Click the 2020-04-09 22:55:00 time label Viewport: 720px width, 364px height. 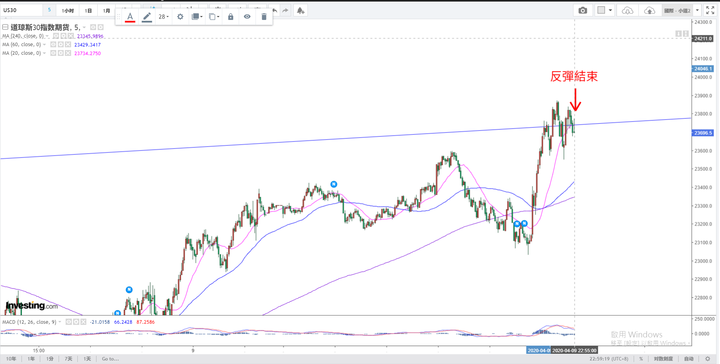[x=574, y=350]
